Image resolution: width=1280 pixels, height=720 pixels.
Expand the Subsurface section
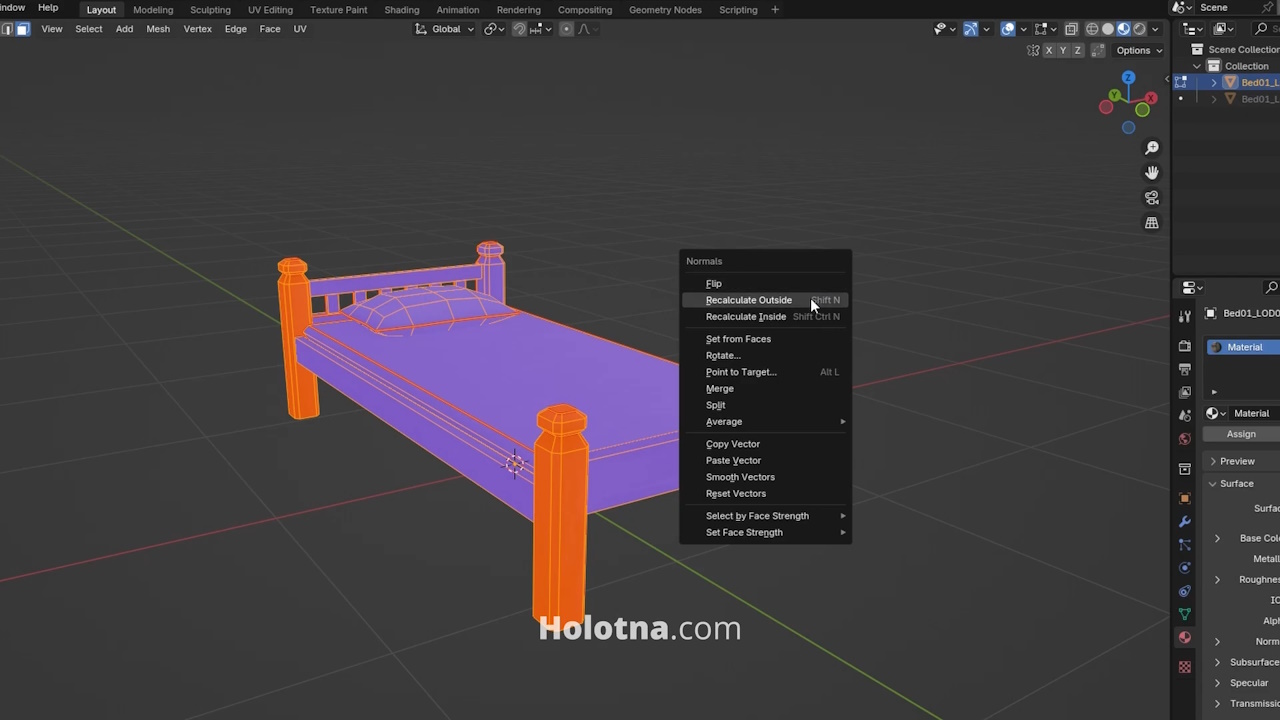point(1217,662)
